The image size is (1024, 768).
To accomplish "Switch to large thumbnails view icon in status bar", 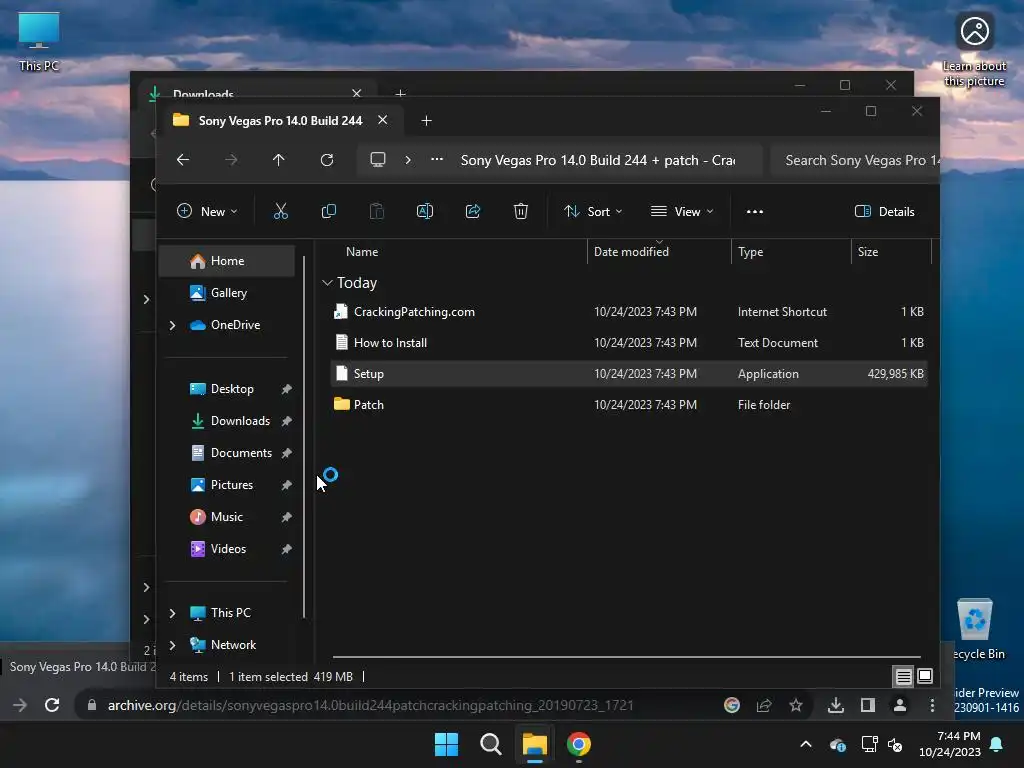I will (x=925, y=676).
